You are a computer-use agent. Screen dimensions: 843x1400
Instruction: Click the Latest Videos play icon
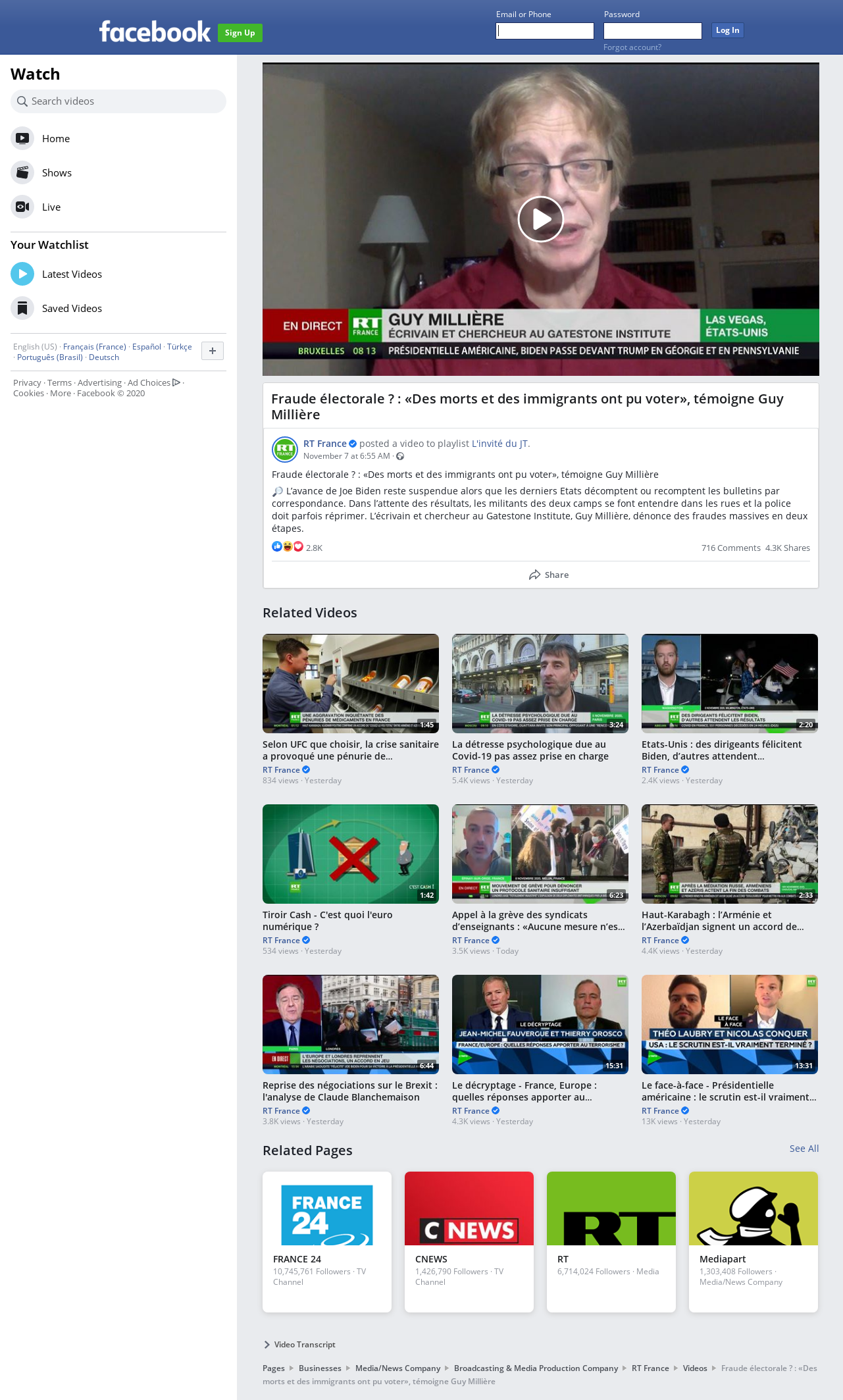coord(22,274)
